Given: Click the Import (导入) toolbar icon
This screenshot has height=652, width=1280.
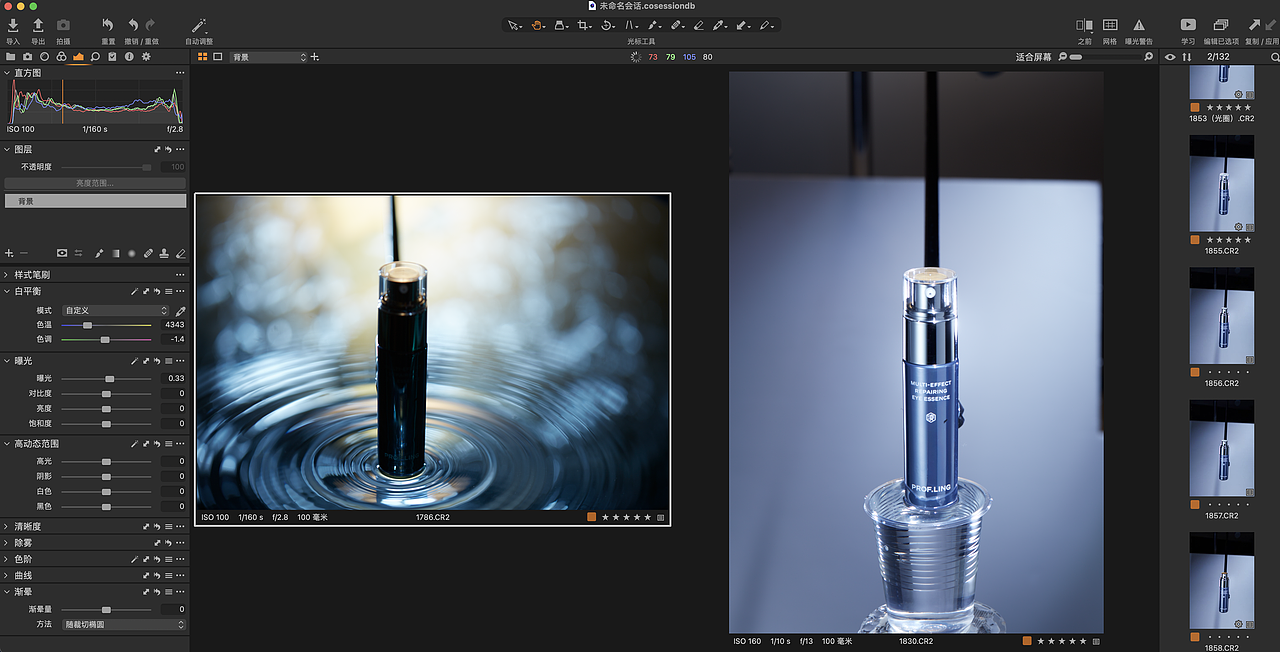Looking at the screenshot, I should click(x=13, y=25).
